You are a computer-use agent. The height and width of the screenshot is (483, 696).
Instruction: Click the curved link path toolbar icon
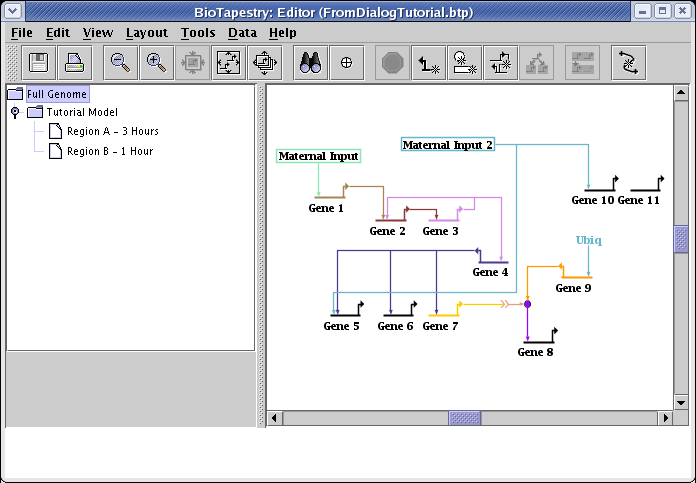(628, 63)
